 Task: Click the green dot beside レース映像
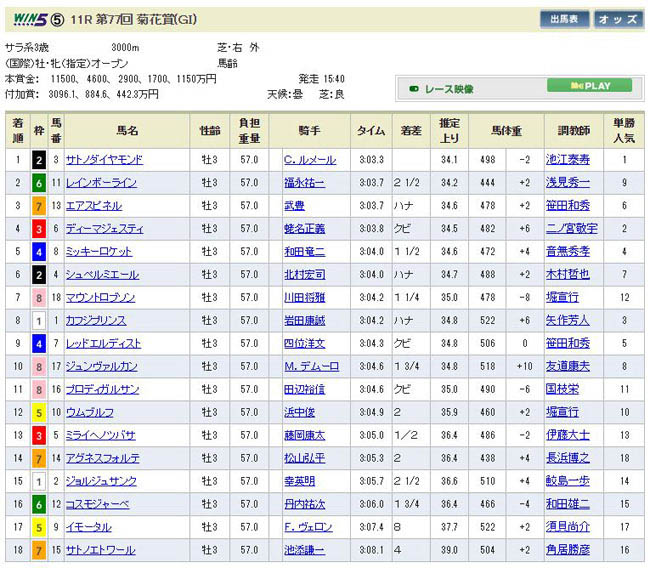click(x=414, y=89)
